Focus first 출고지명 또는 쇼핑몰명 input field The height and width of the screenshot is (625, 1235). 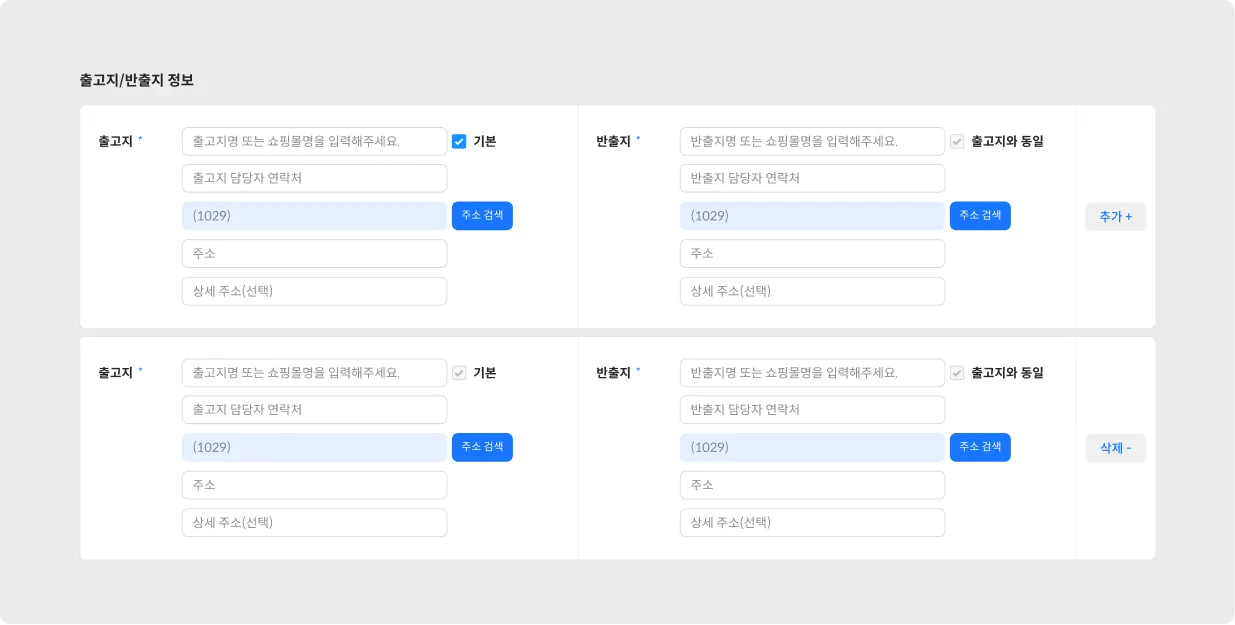coord(314,141)
